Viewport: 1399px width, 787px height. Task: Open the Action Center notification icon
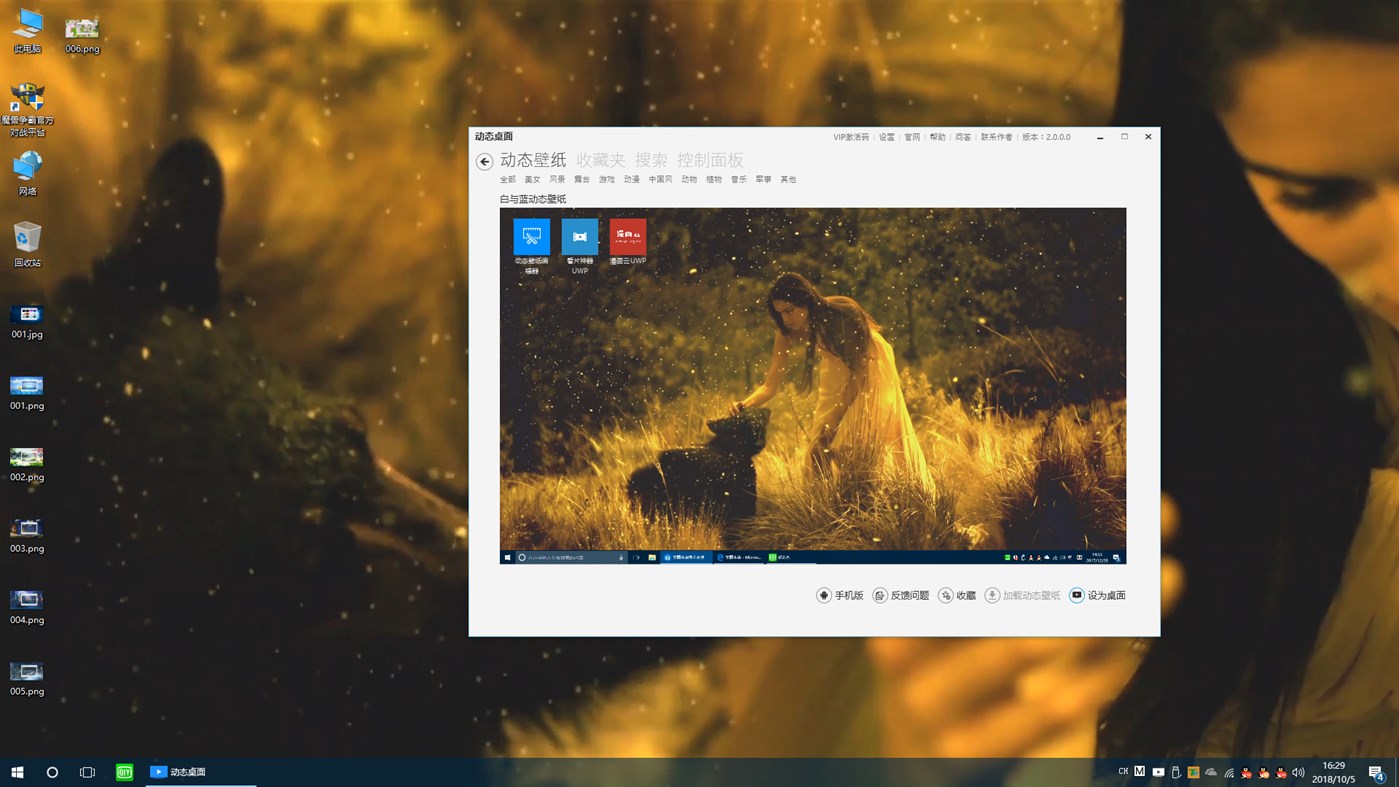(1374, 771)
